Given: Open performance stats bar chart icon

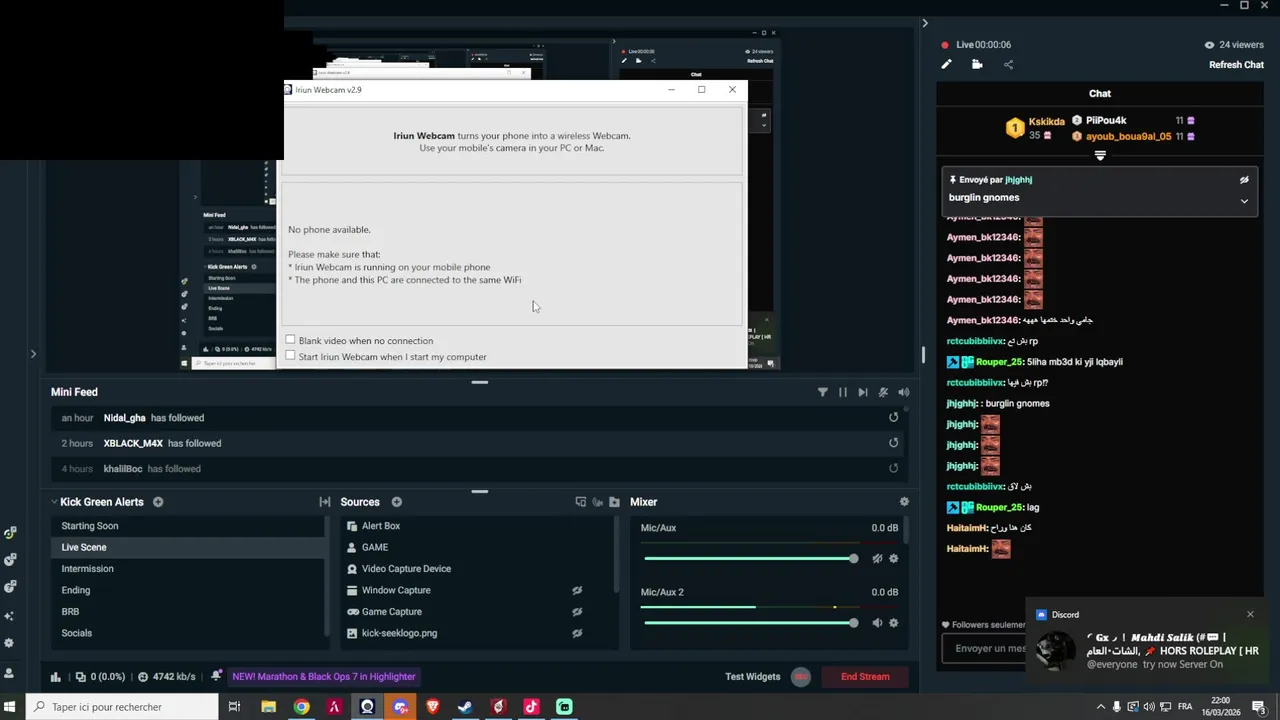Looking at the screenshot, I should (56, 677).
